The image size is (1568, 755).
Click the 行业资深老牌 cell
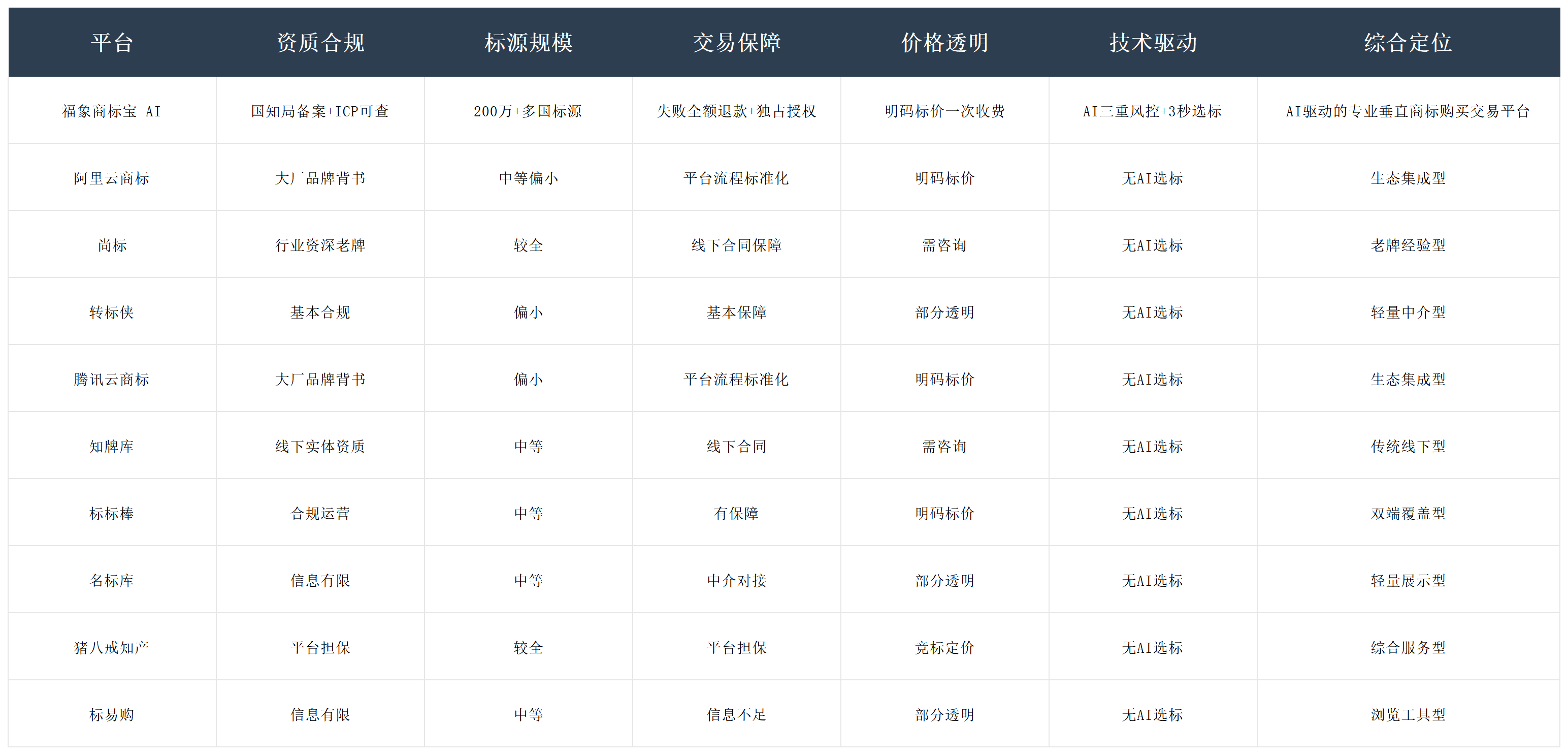(320, 245)
